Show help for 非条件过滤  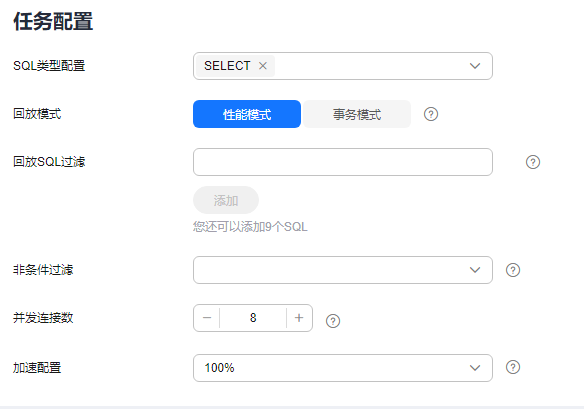512,270
